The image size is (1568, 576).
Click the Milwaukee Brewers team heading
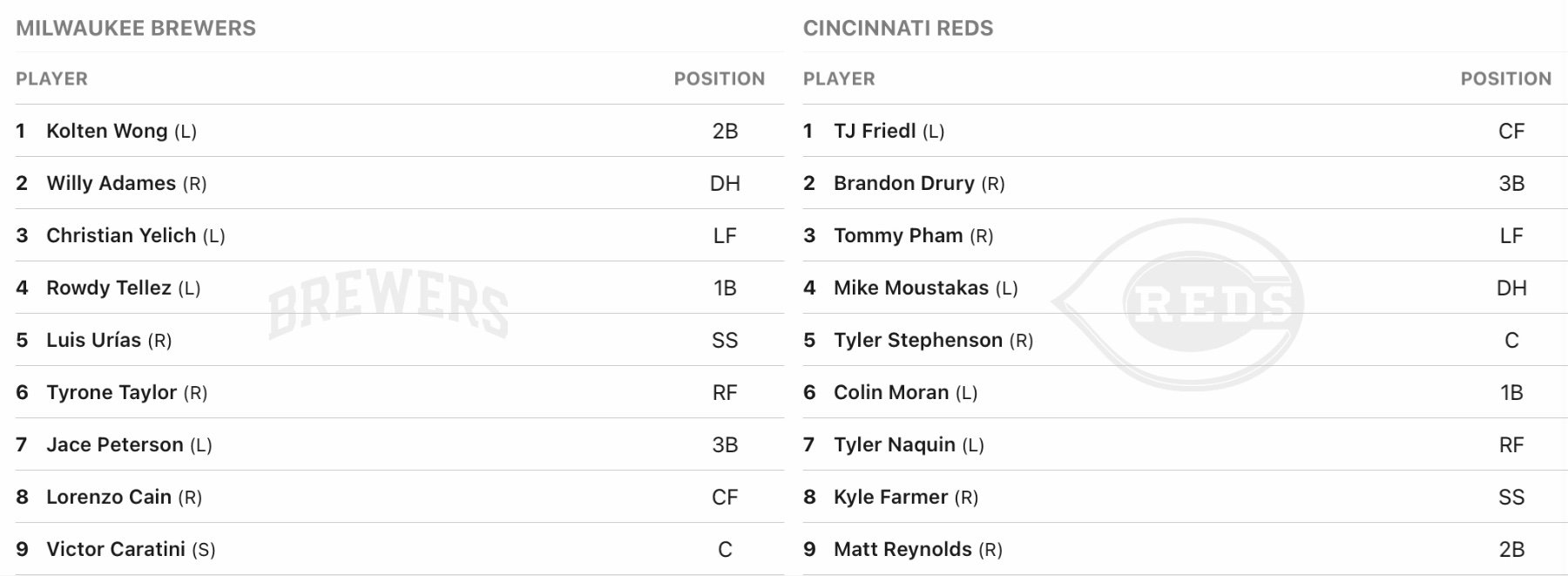pyautogui.click(x=136, y=28)
